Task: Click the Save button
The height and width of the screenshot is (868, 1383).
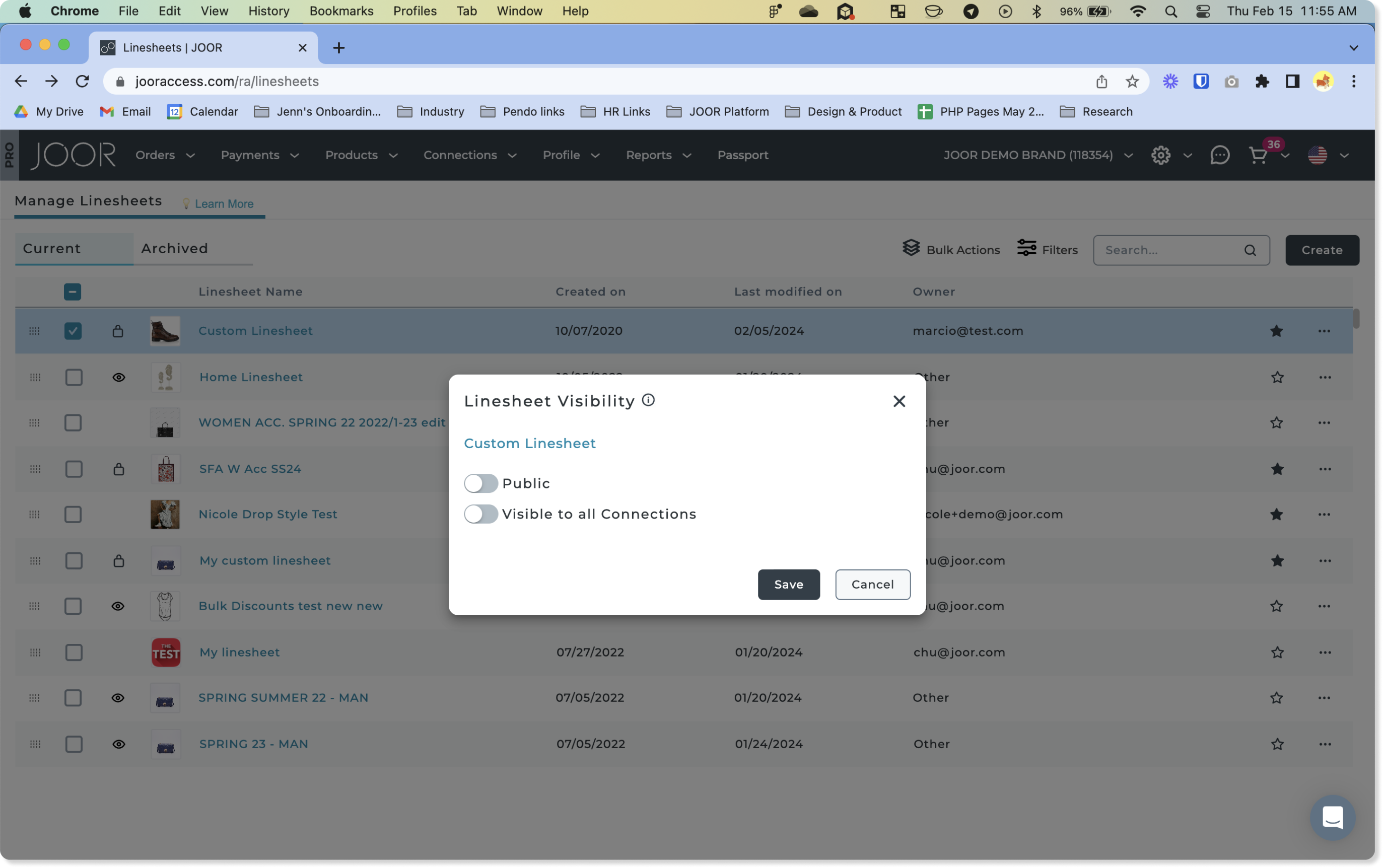Action: [788, 585]
